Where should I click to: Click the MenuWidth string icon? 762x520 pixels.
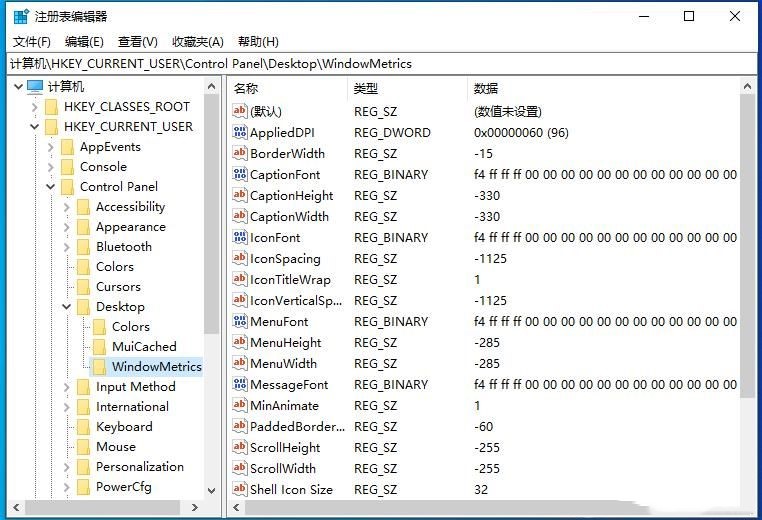(x=240, y=363)
